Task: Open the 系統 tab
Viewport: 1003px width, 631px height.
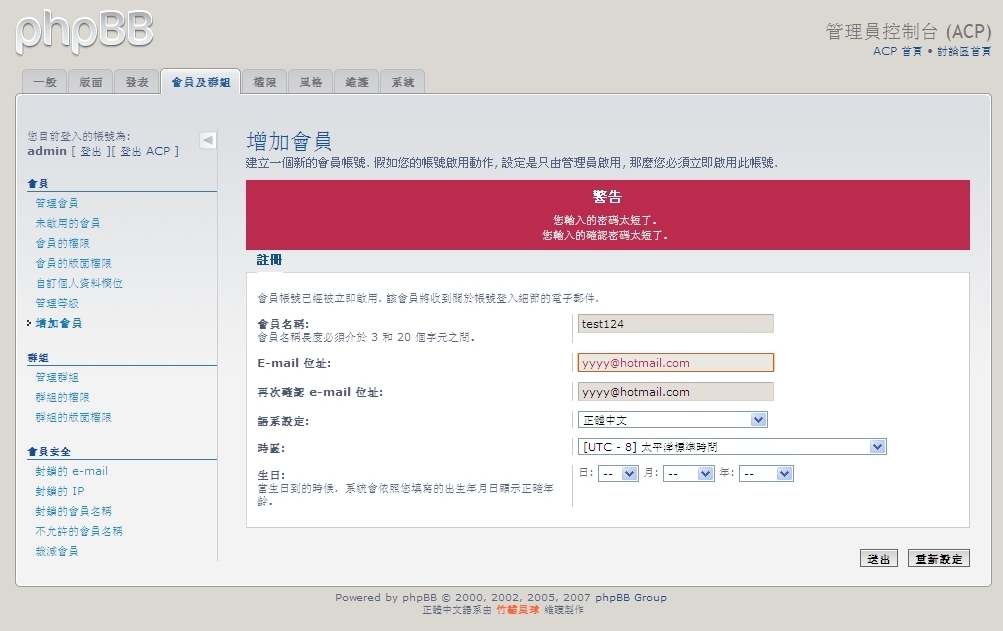Action: point(403,82)
